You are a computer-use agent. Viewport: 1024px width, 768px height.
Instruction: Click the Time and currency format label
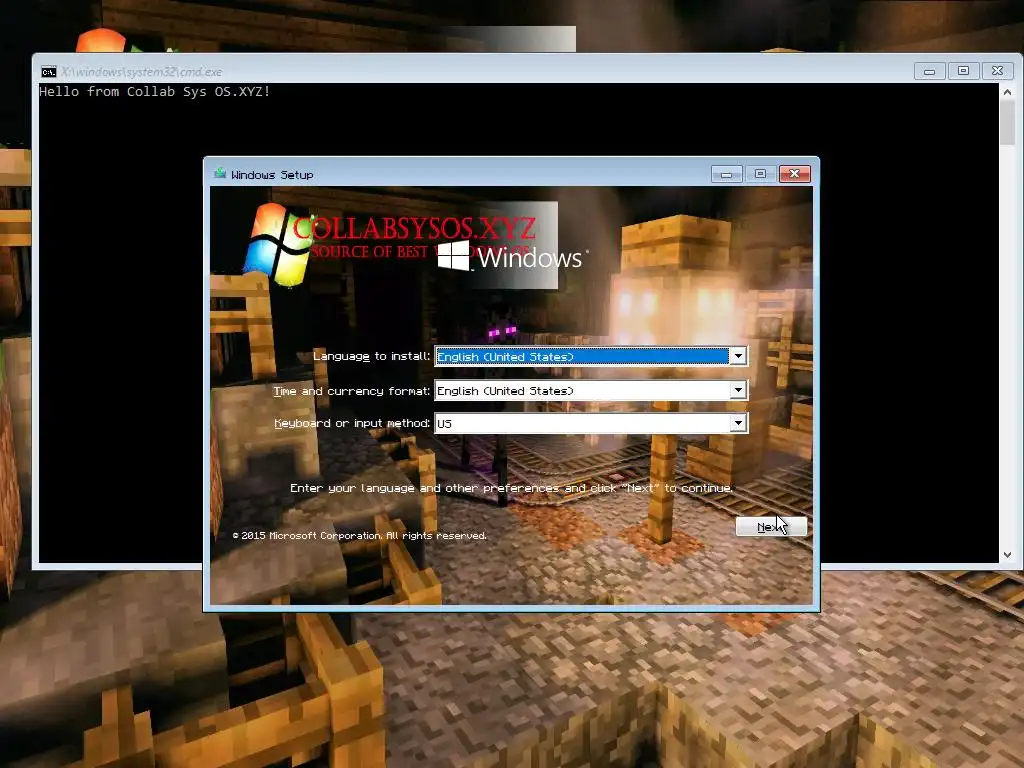[351, 391]
